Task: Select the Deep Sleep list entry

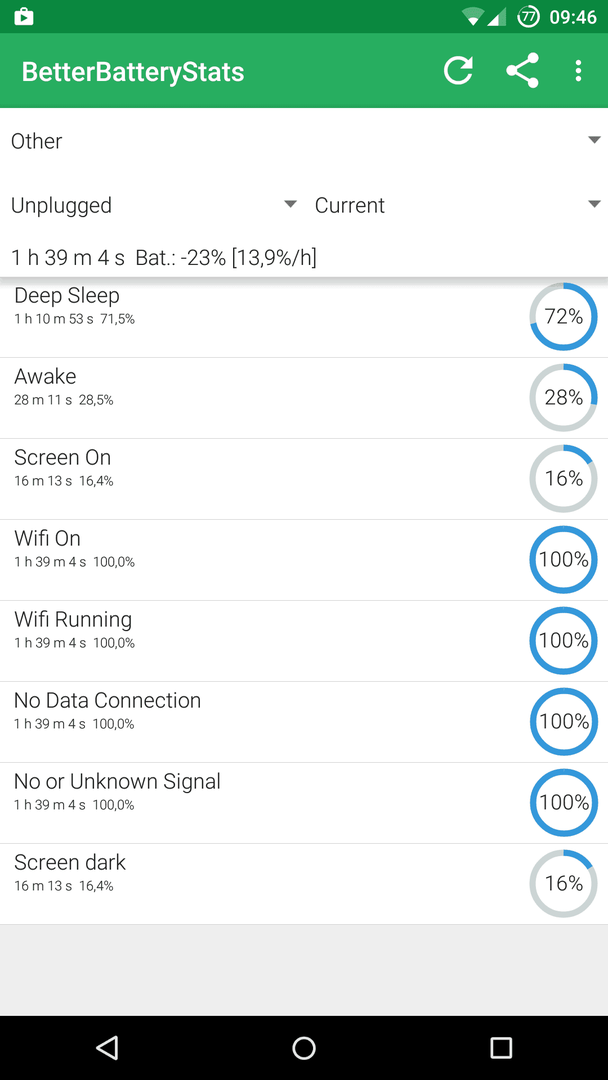Action: coord(304,317)
